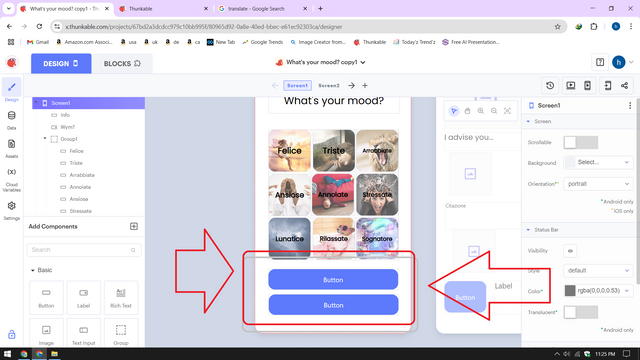Click the second Button on the canvas
640x360 pixels.
click(x=333, y=305)
